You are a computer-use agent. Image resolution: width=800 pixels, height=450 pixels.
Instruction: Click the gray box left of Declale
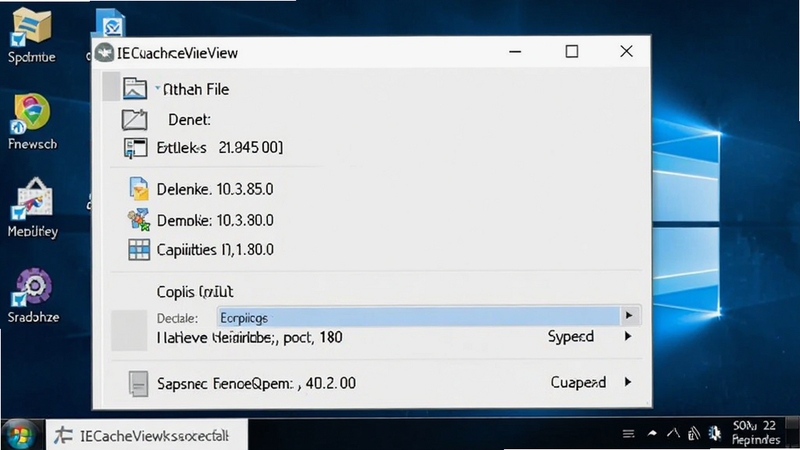coord(129,330)
